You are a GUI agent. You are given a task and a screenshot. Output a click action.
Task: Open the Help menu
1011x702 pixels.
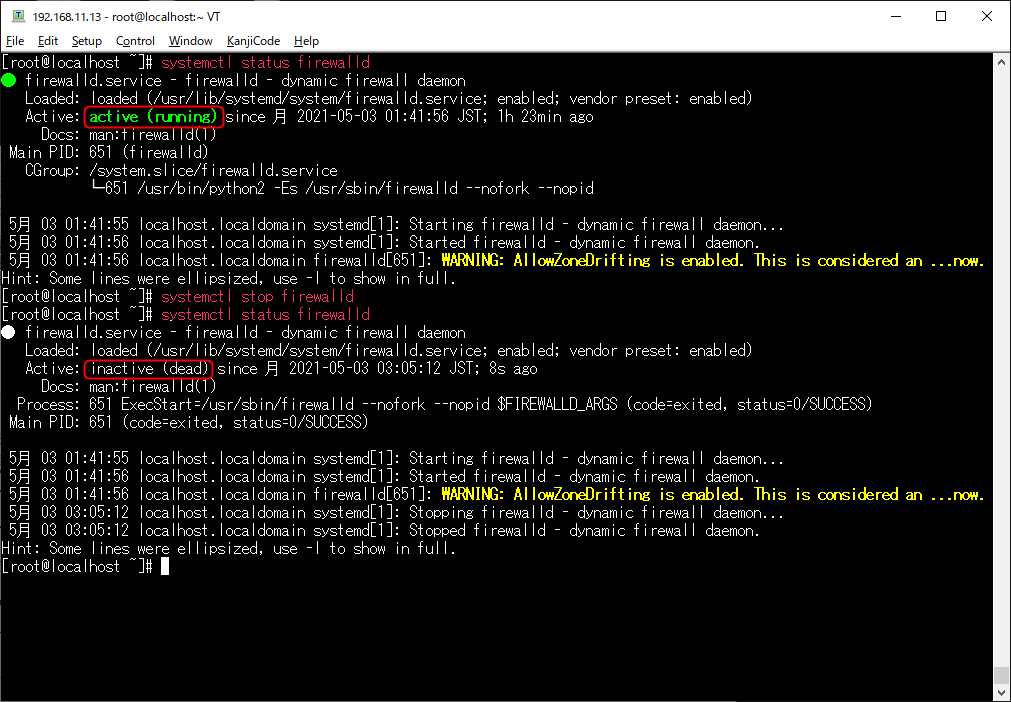click(307, 41)
